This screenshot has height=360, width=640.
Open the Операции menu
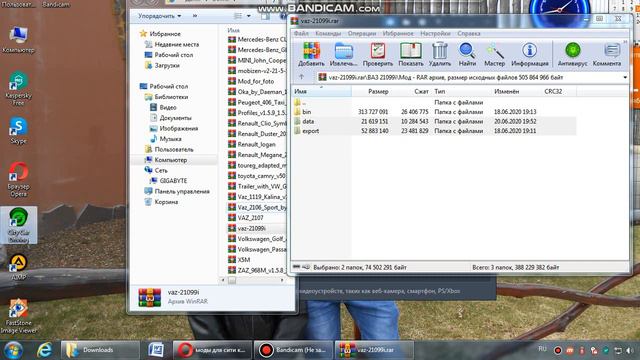pyautogui.click(x=362, y=33)
